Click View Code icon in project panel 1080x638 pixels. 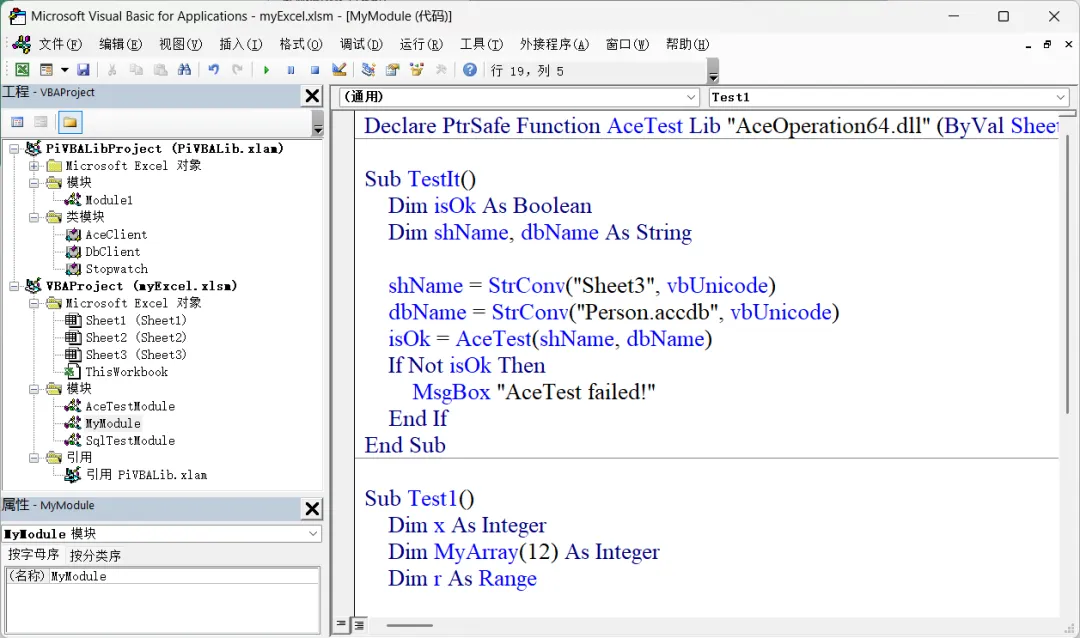(x=17, y=122)
